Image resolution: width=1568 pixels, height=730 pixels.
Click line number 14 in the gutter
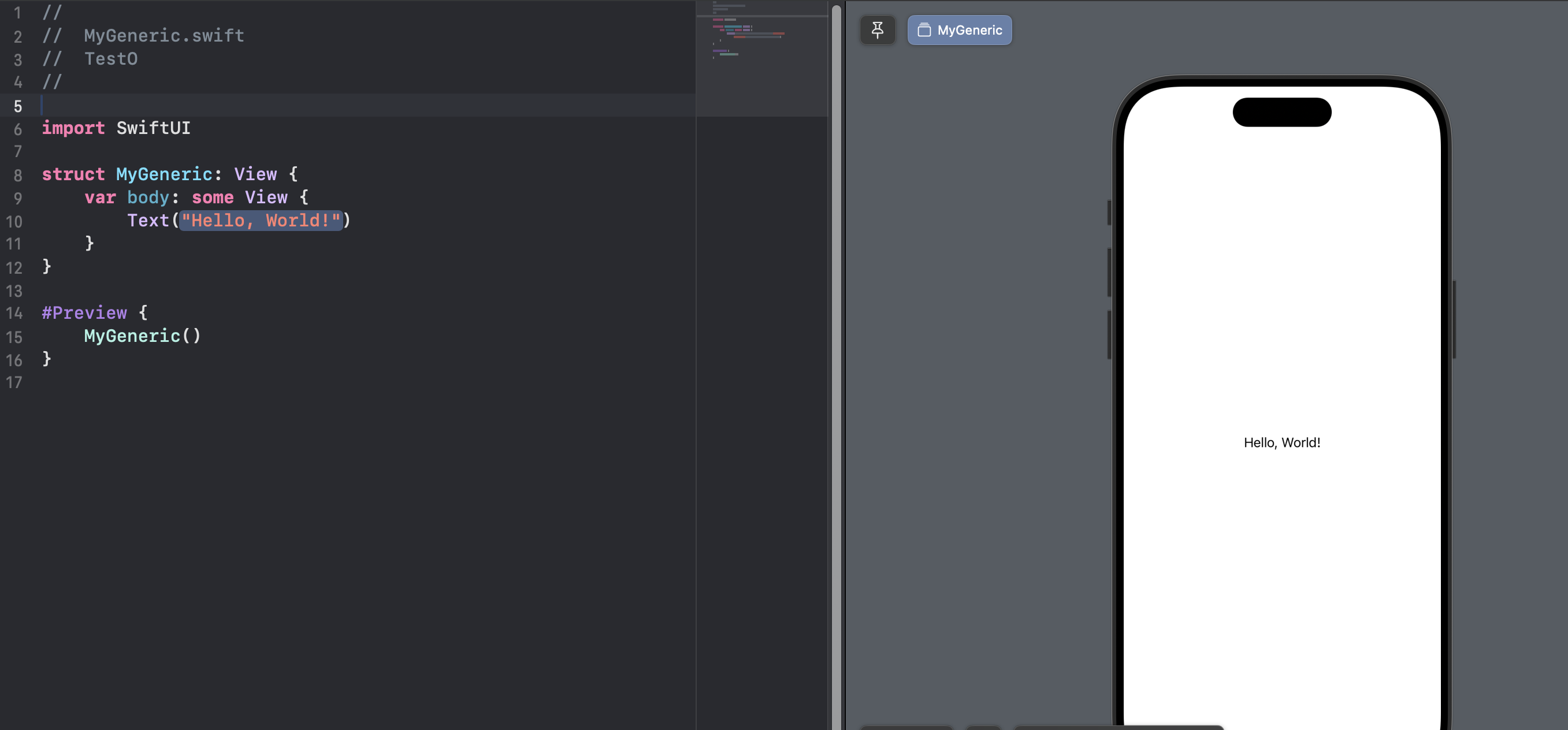pyautogui.click(x=14, y=313)
